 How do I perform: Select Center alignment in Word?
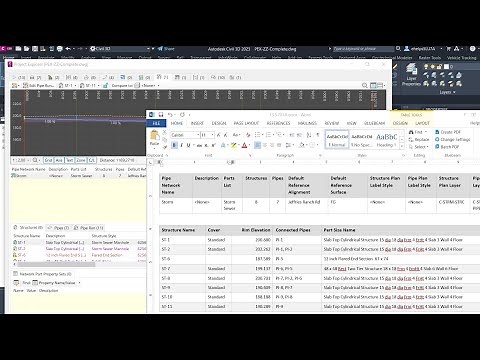pyautogui.click(x=265, y=145)
